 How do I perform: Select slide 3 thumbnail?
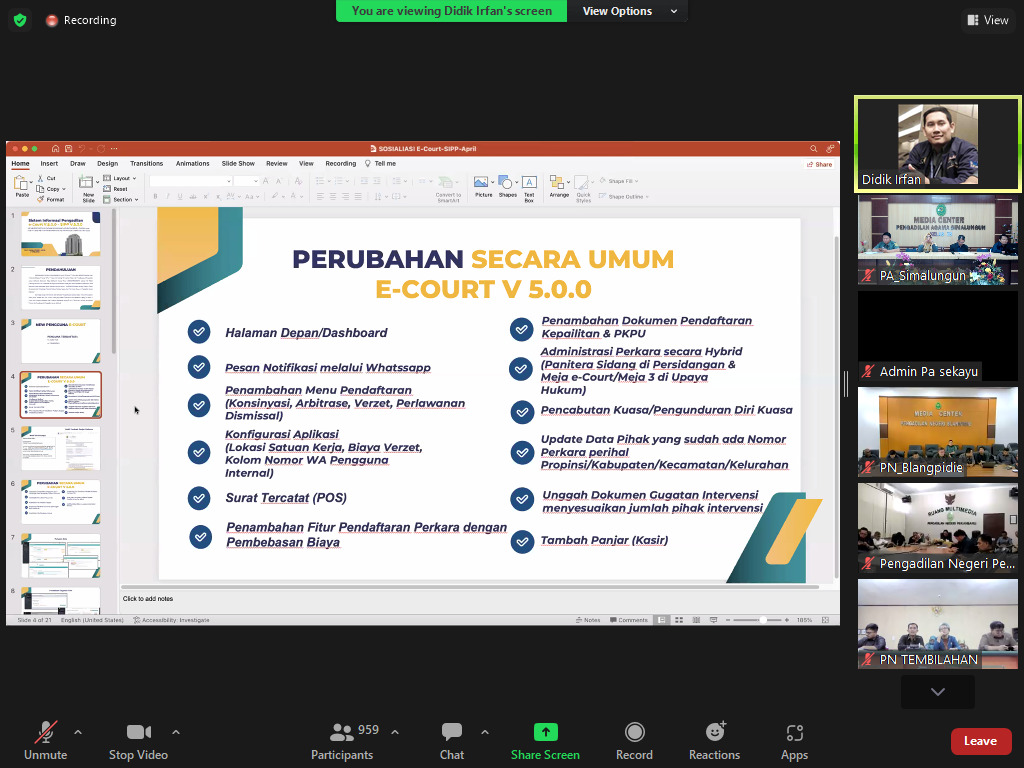61,341
